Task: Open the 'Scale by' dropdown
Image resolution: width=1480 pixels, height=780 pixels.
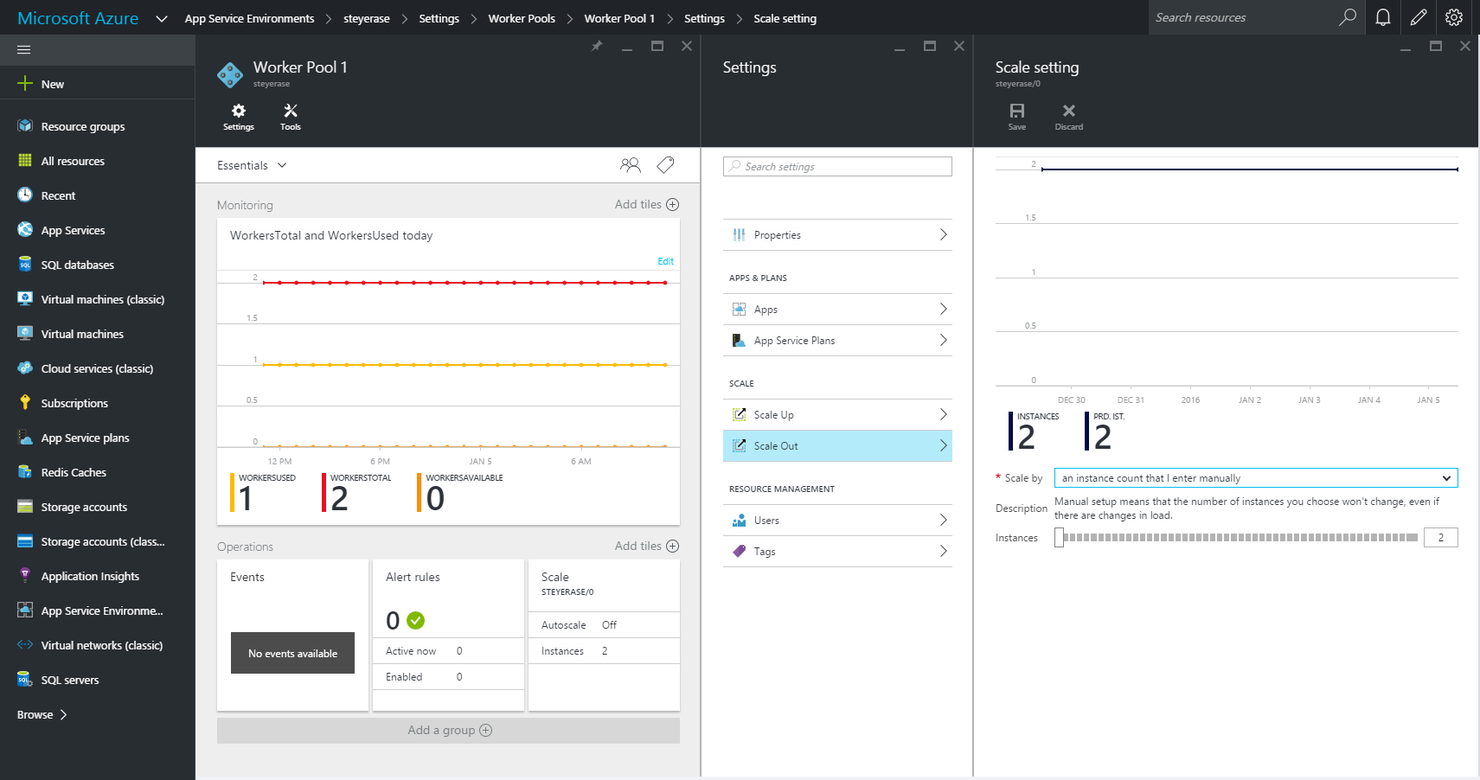Action: (x=1255, y=477)
